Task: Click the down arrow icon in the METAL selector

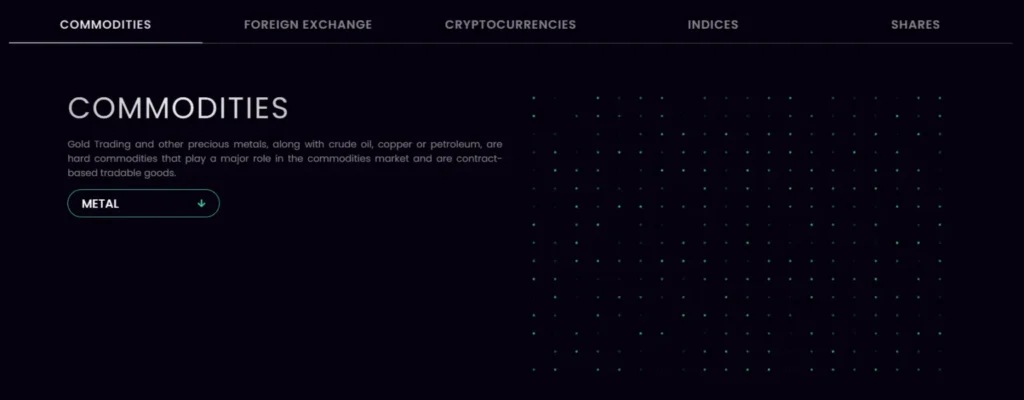Action: pyautogui.click(x=201, y=203)
